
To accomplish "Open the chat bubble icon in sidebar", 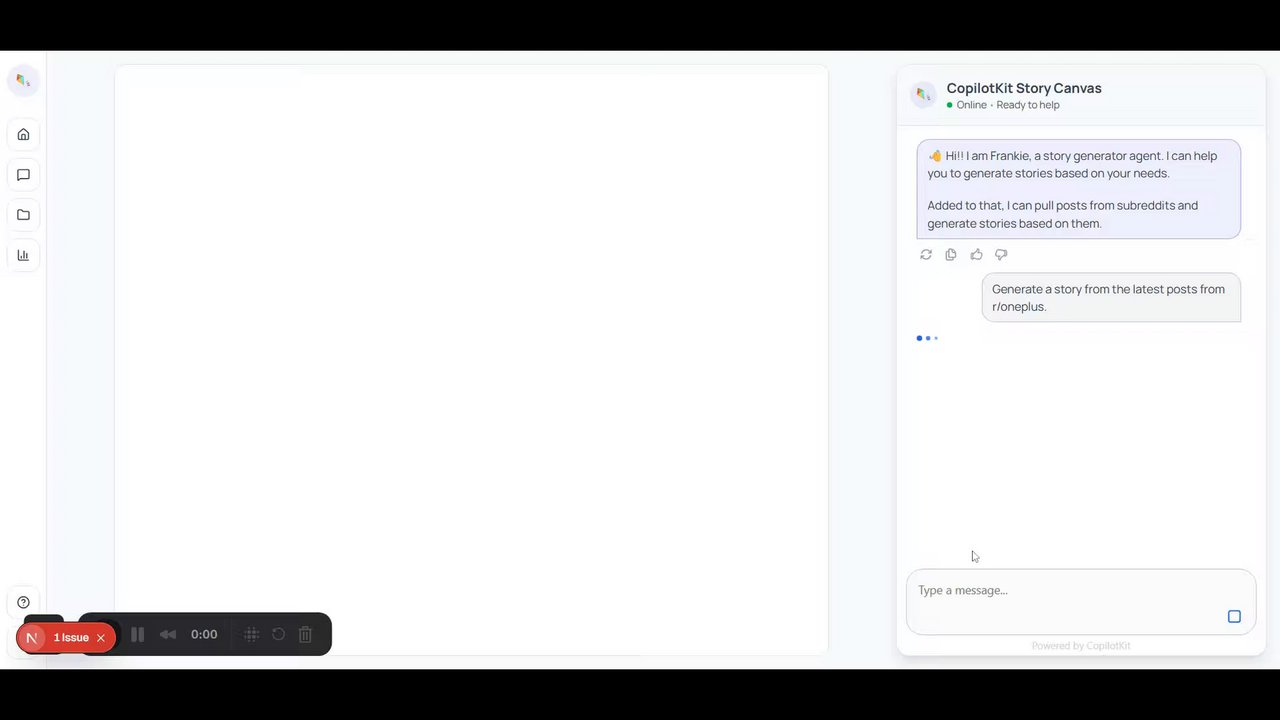I will point(23,175).
